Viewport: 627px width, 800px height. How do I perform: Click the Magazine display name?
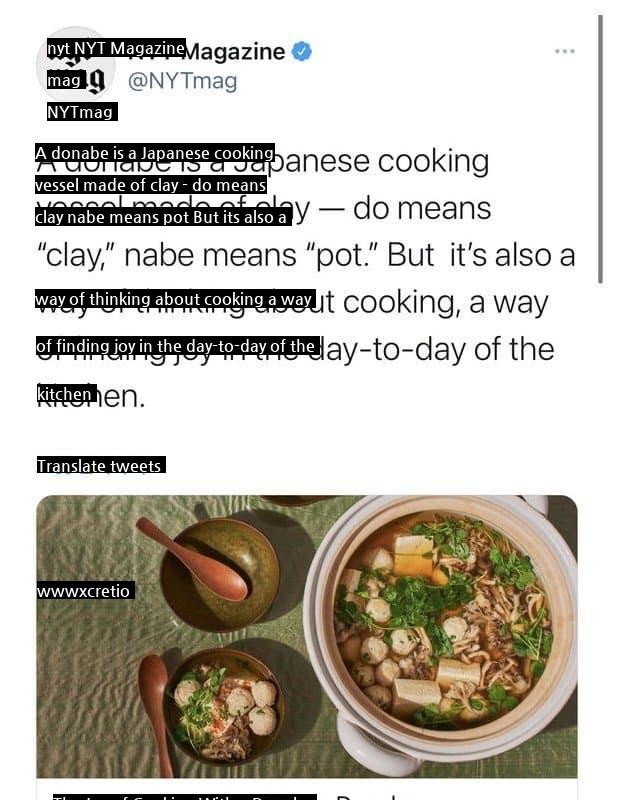coord(234,52)
